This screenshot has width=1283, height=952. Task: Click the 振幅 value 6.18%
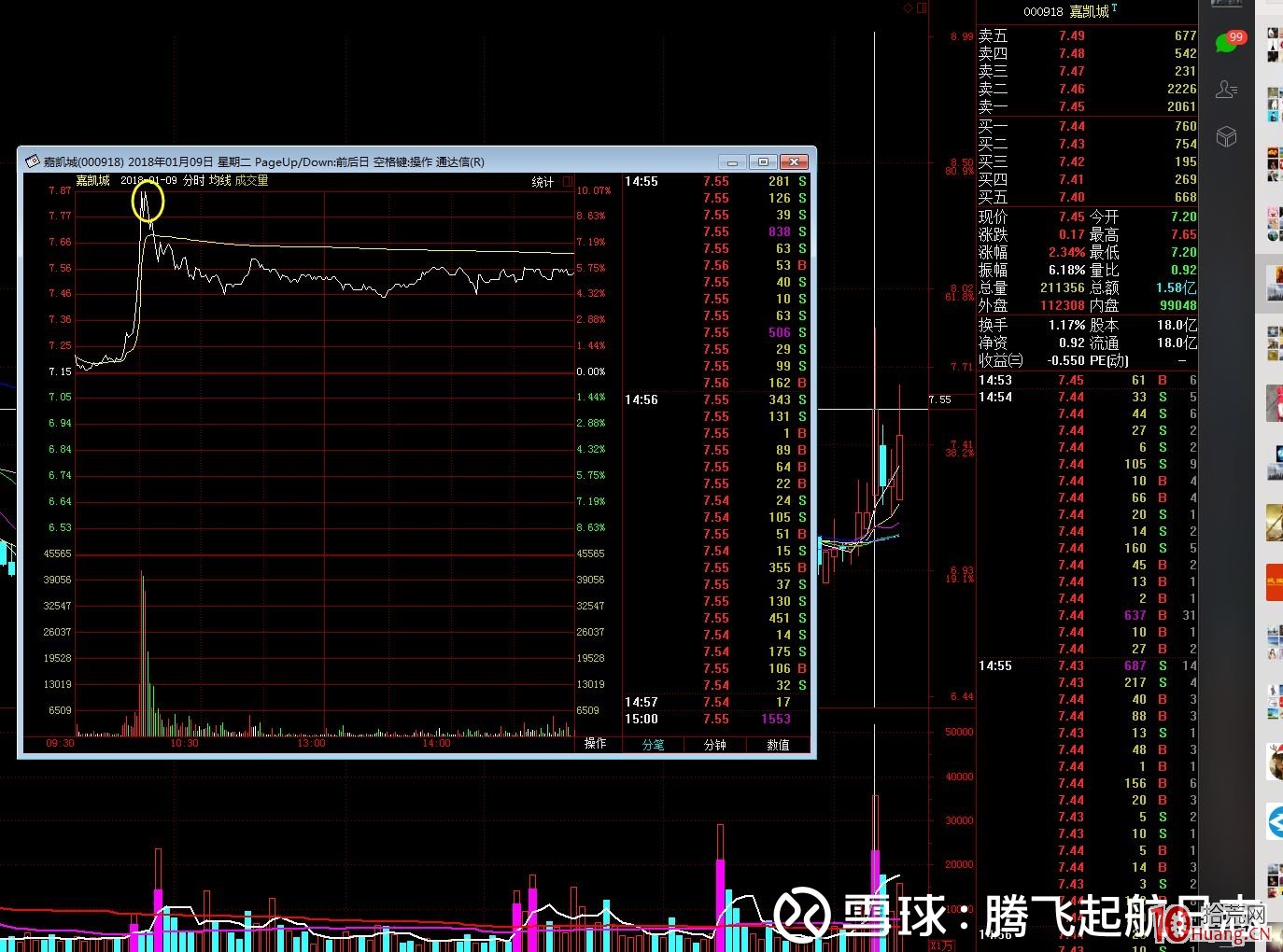(1067, 270)
